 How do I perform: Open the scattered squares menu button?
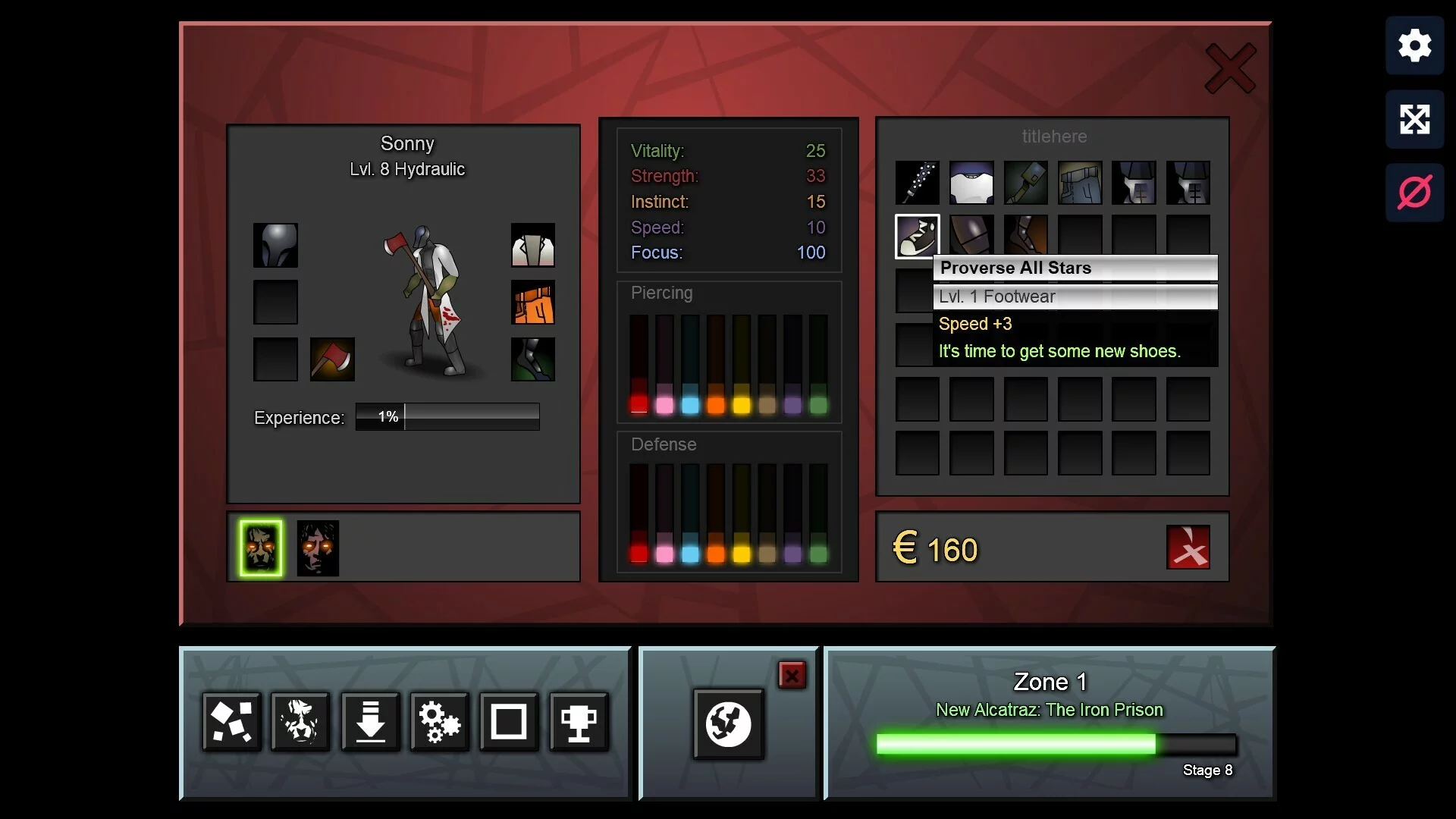pyautogui.click(x=231, y=721)
